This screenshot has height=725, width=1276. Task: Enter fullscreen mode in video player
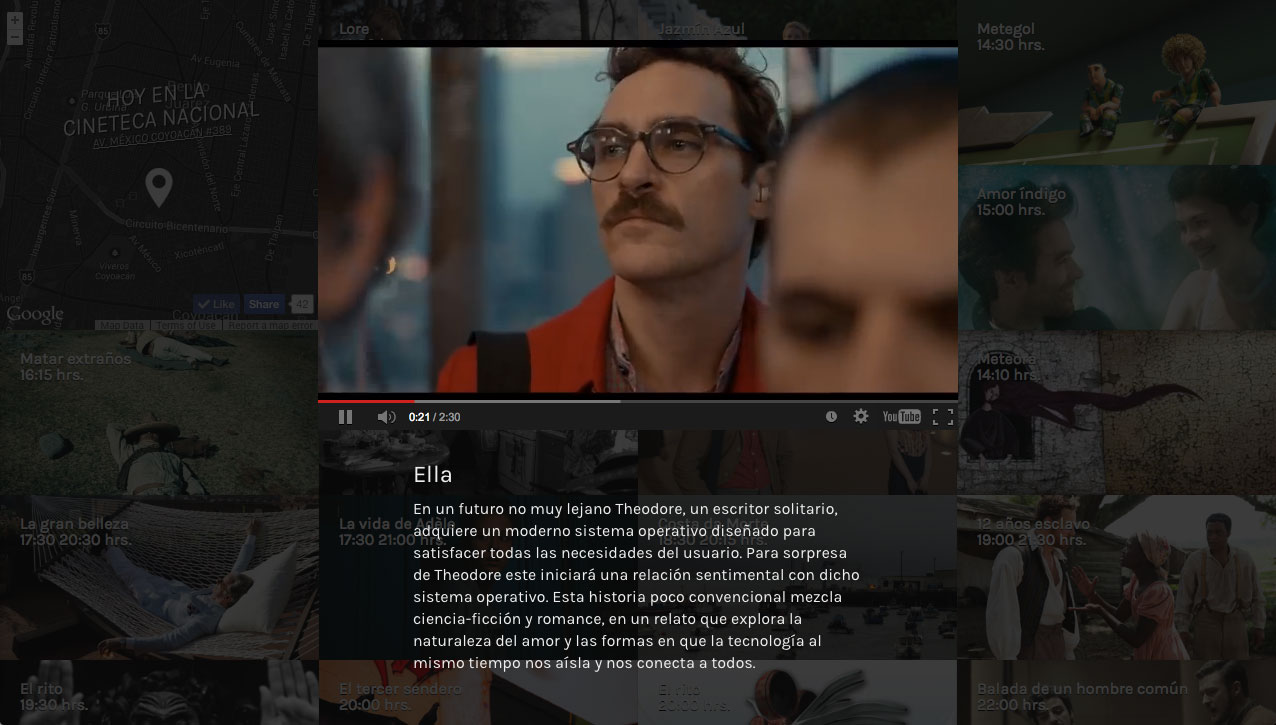click(x=942, y=417)
